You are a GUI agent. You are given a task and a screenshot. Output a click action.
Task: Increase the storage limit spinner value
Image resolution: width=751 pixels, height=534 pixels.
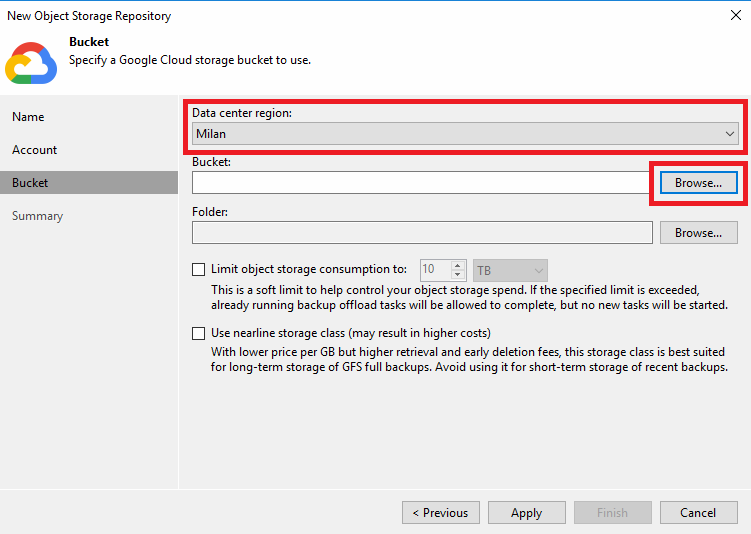click(x=457, y=265)
